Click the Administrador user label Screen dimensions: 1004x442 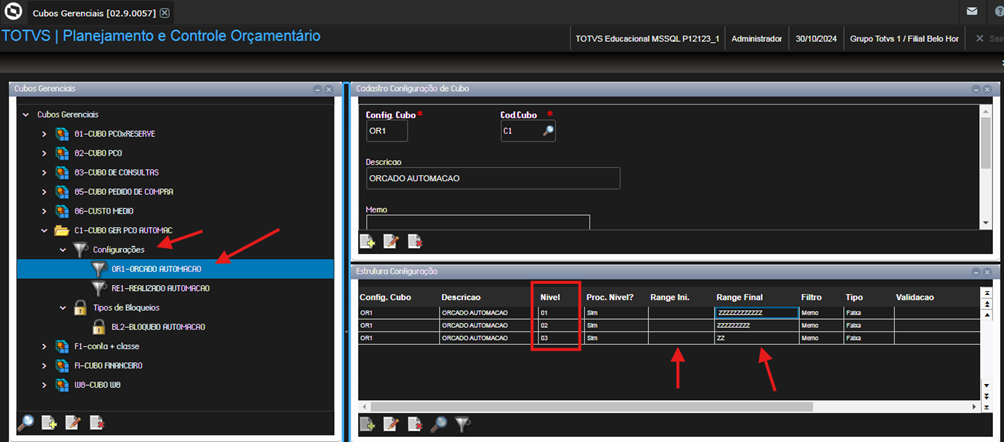coord(756,38)
